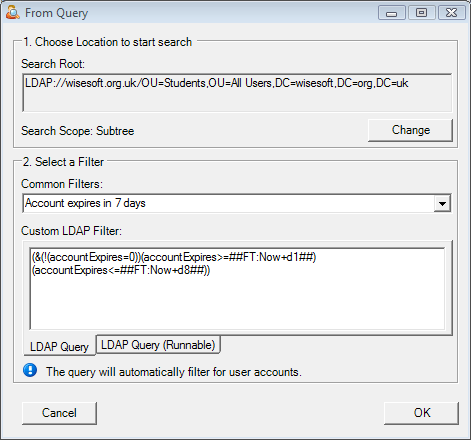The image size is (471, 440).
Task: Click inside the Custom LDAP Filter text box
Action: point(237,289)
